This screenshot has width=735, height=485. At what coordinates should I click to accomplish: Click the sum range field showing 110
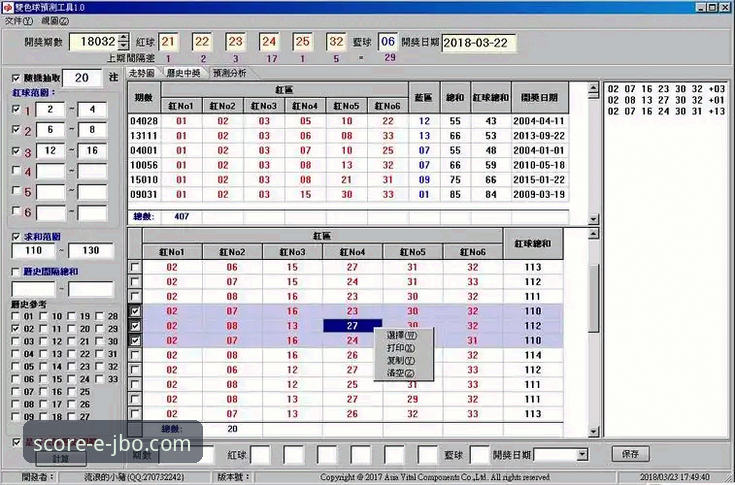(34, 251)
